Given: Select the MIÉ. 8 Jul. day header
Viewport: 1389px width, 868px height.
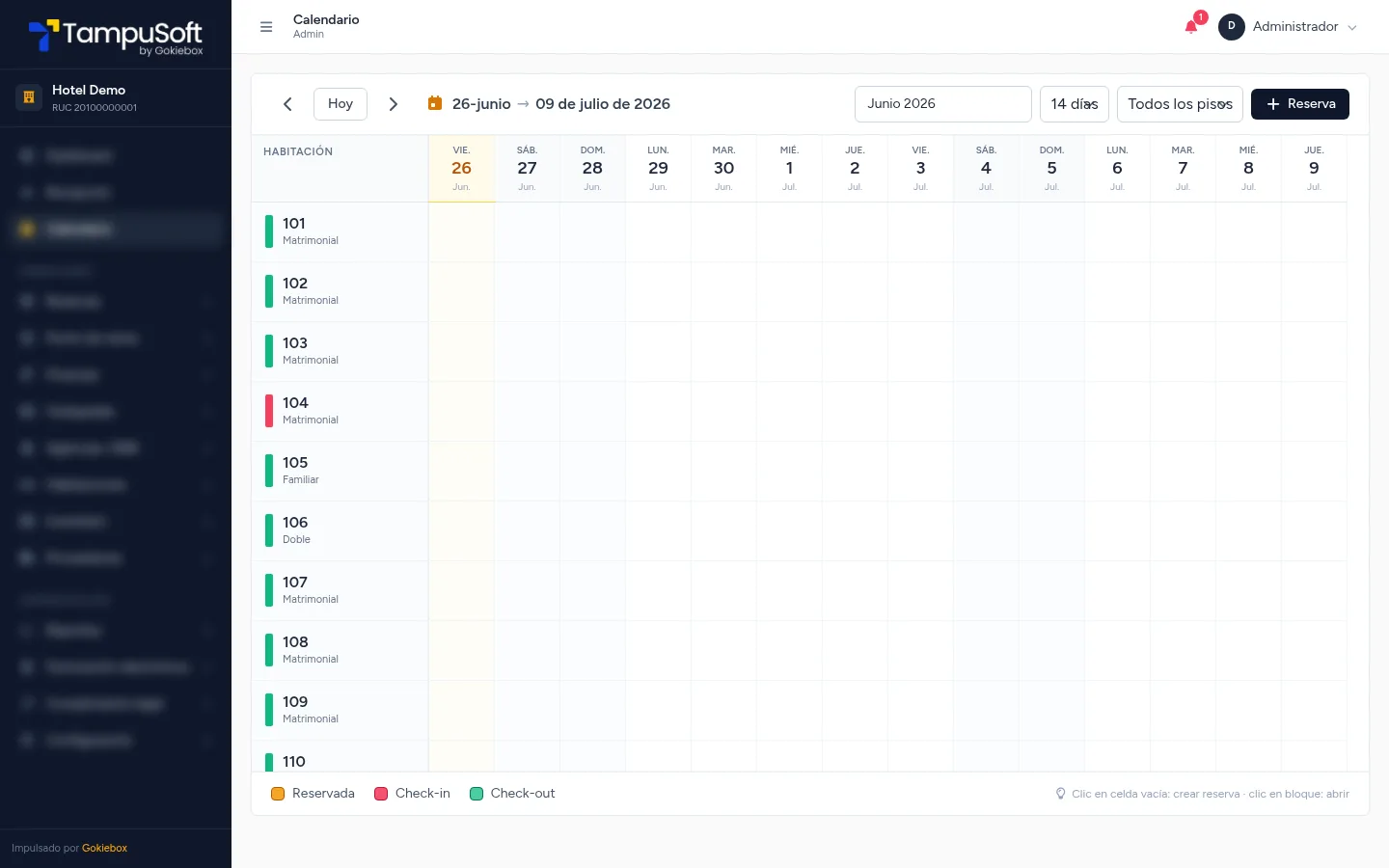Looking at the screenshot, I should (x=1248, y=169).
